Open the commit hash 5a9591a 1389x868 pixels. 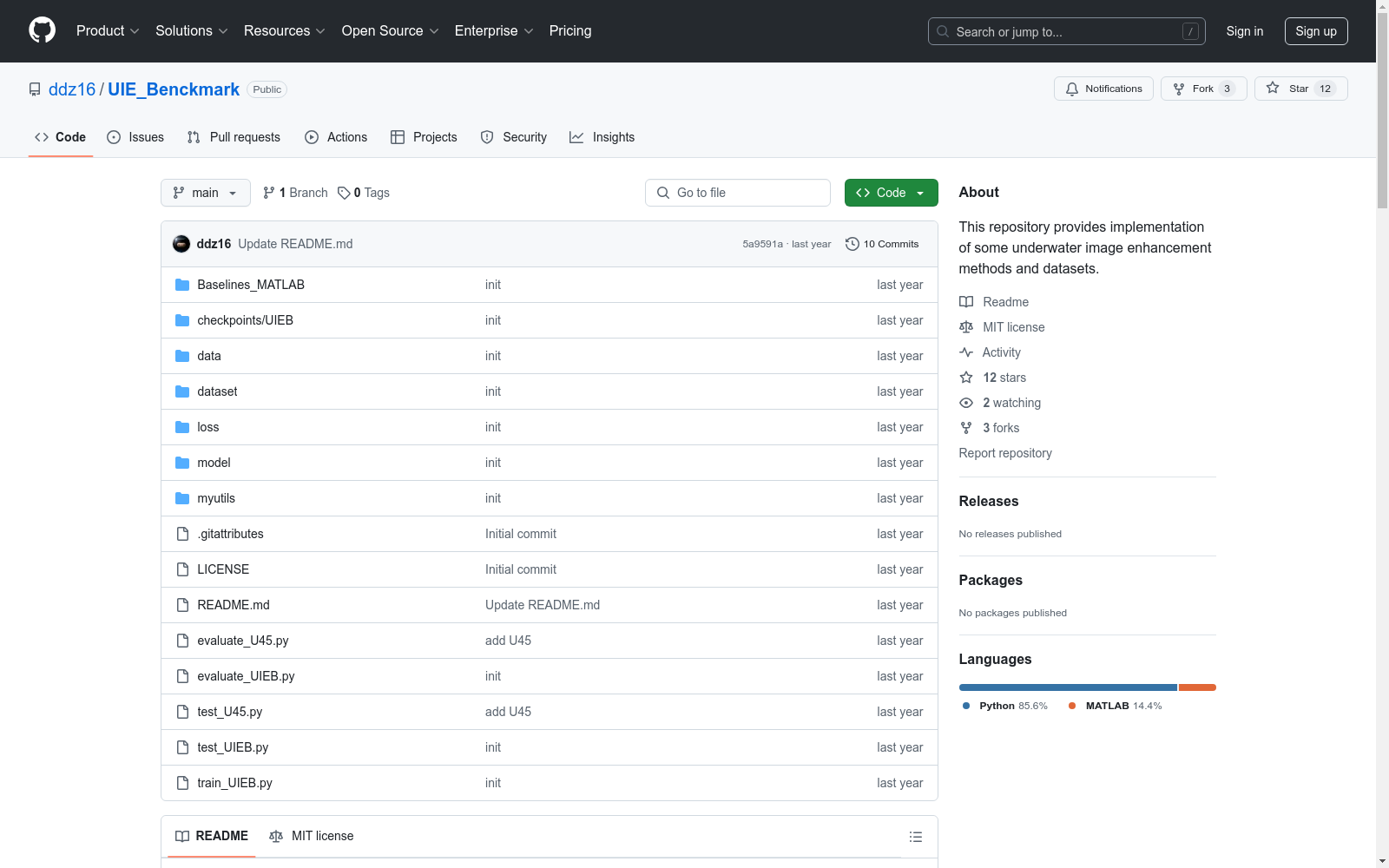[762, 244]
